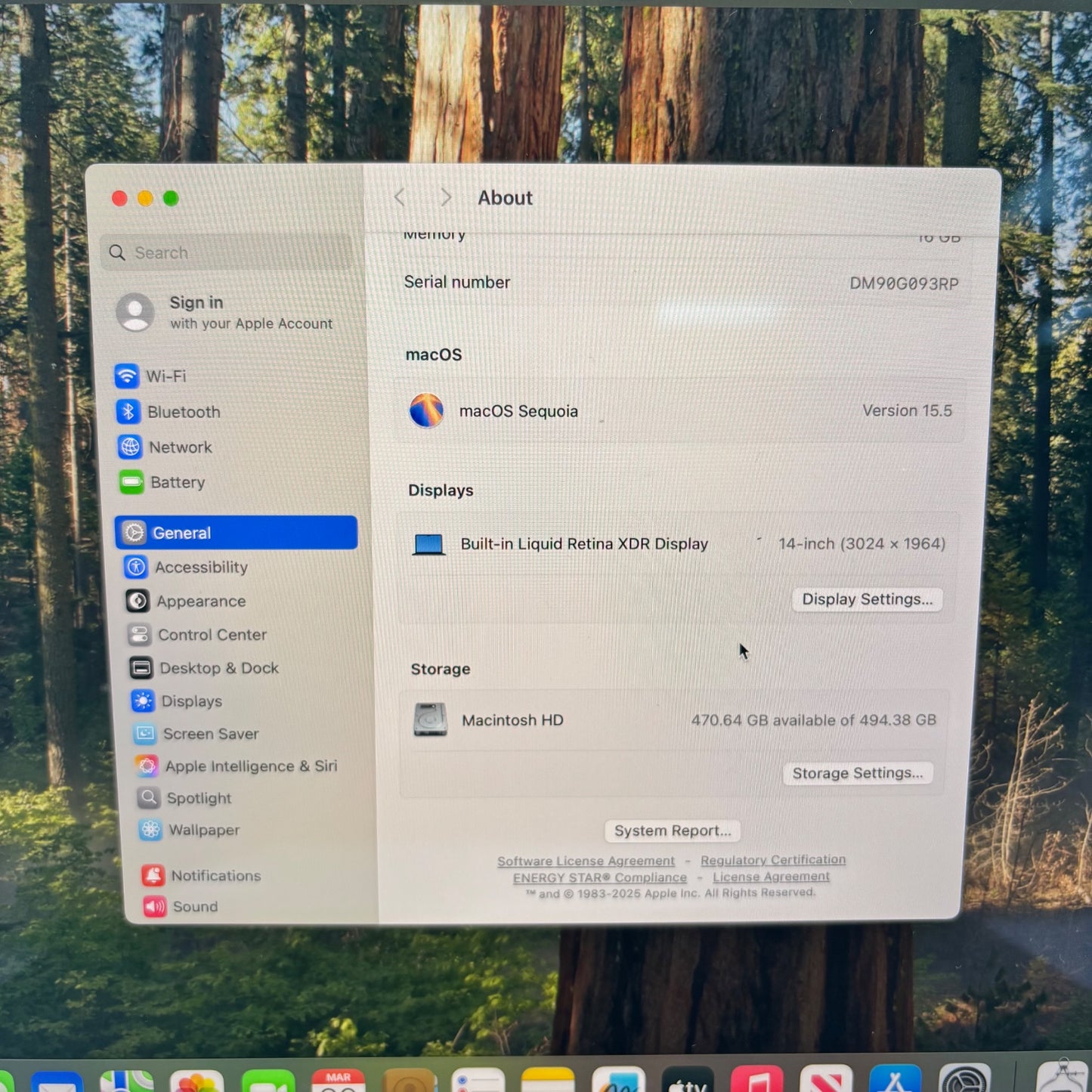Select Desktop & Dock in sidebar
Screen dimensions: 1092x1092
[218, 668]
